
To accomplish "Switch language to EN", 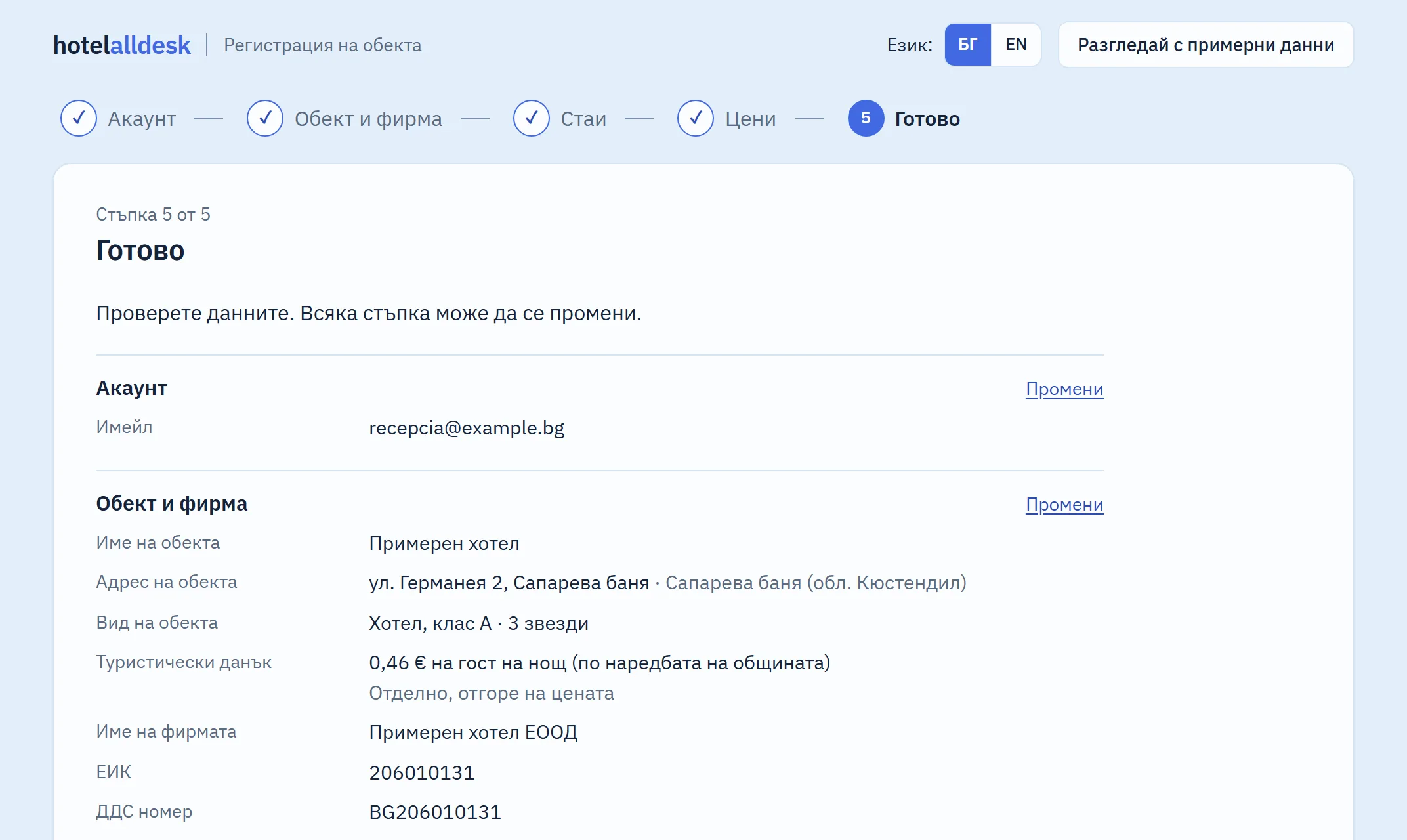I will [1016, 45].
